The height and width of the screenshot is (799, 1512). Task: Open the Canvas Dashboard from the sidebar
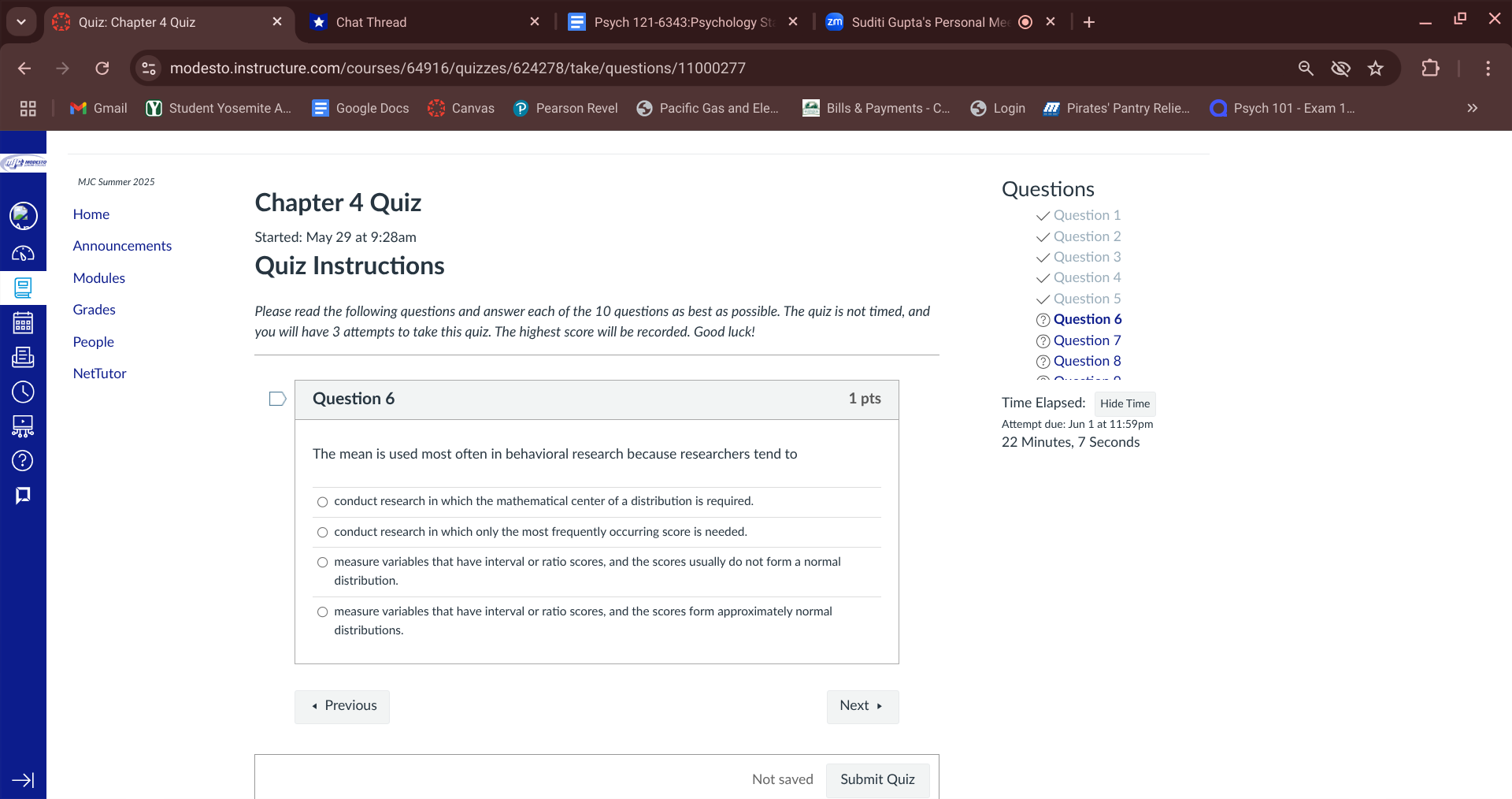[x=24, y=254]
